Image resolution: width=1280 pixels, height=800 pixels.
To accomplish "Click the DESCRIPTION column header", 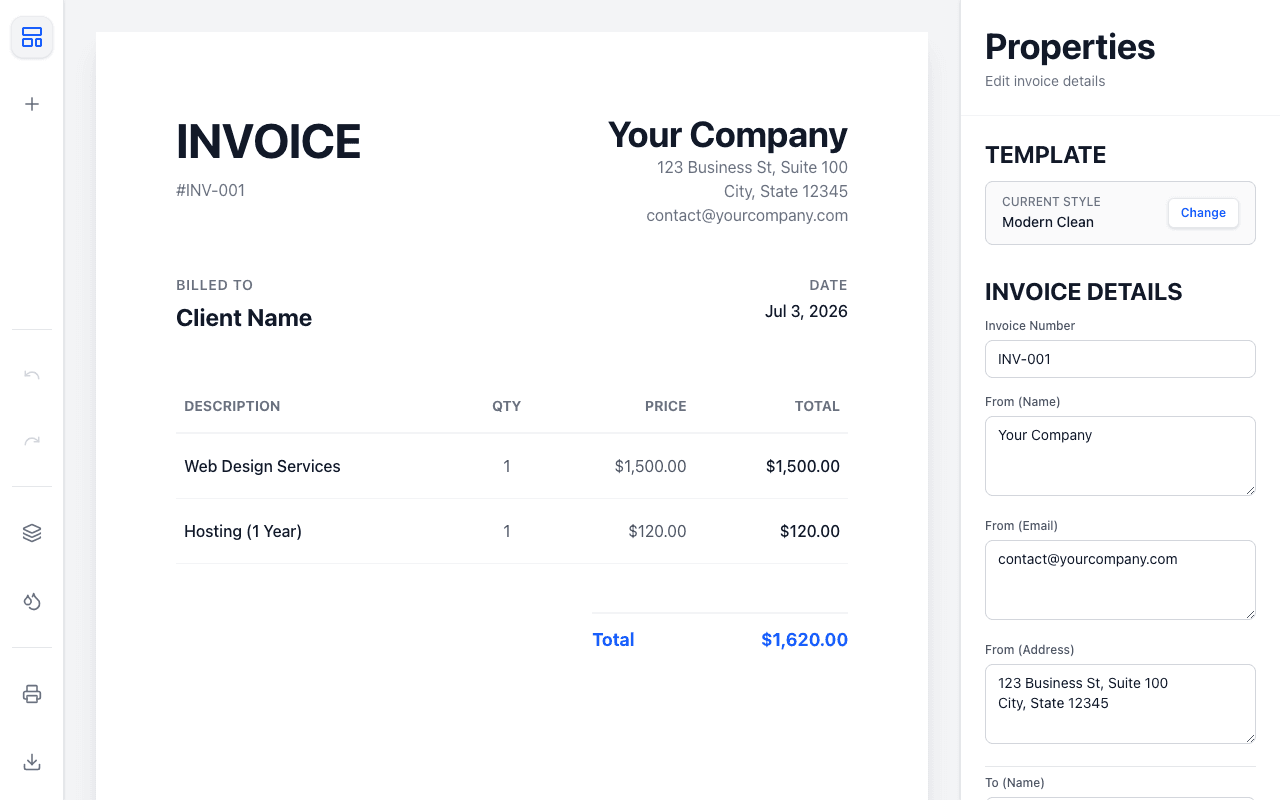I will point(232,406).
